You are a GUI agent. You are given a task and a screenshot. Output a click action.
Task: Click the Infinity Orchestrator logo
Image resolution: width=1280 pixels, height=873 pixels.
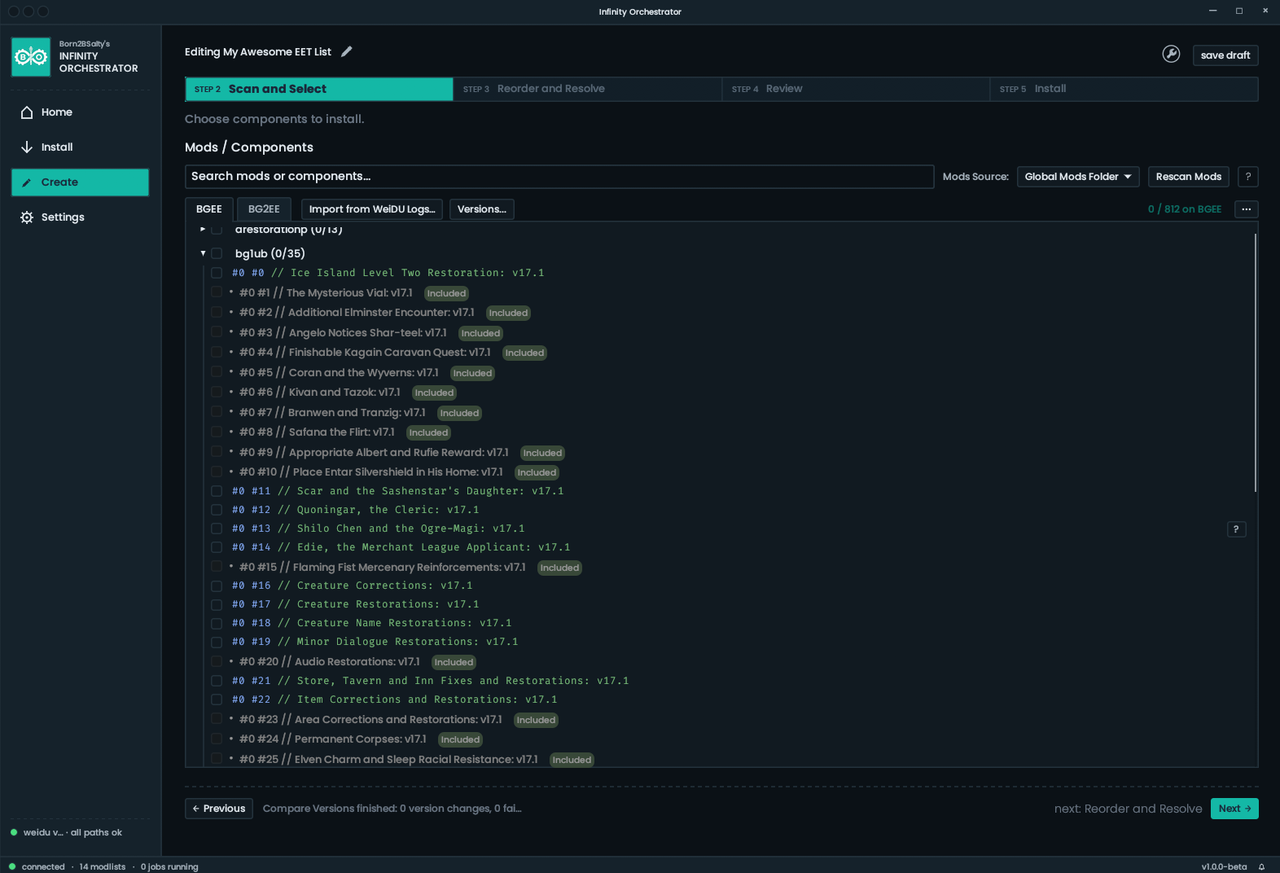[x=31, y=57]
